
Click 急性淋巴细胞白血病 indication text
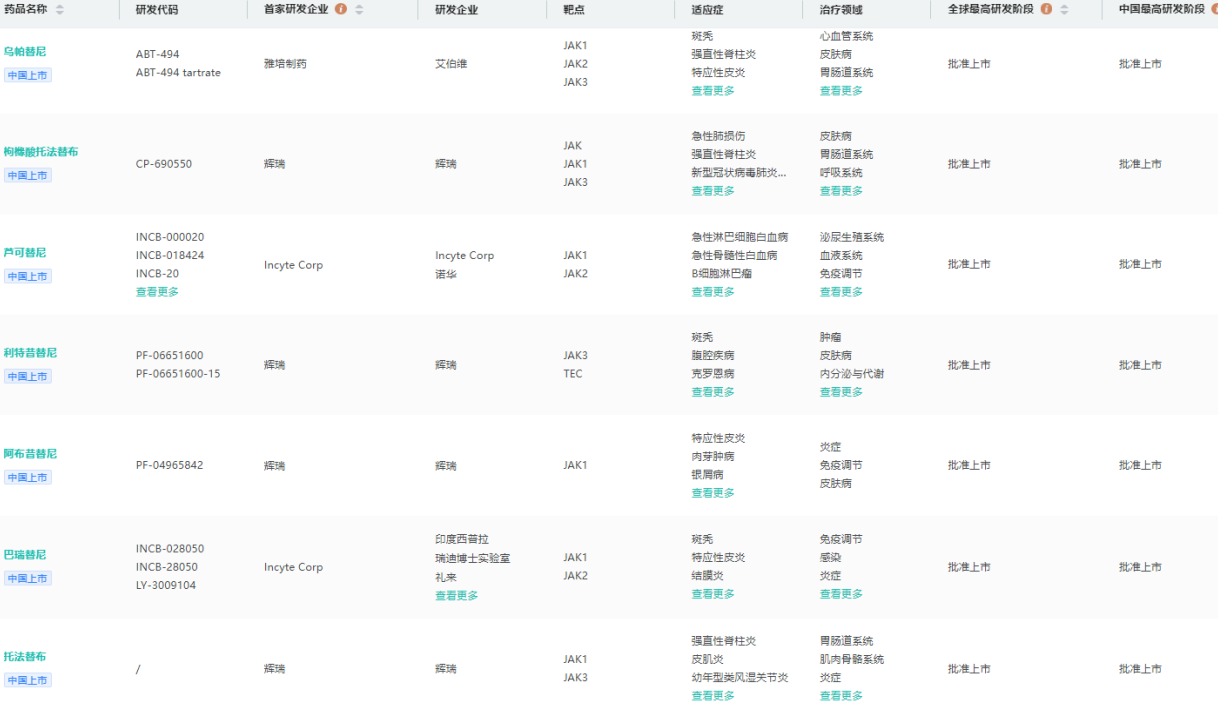click(739, 237)
